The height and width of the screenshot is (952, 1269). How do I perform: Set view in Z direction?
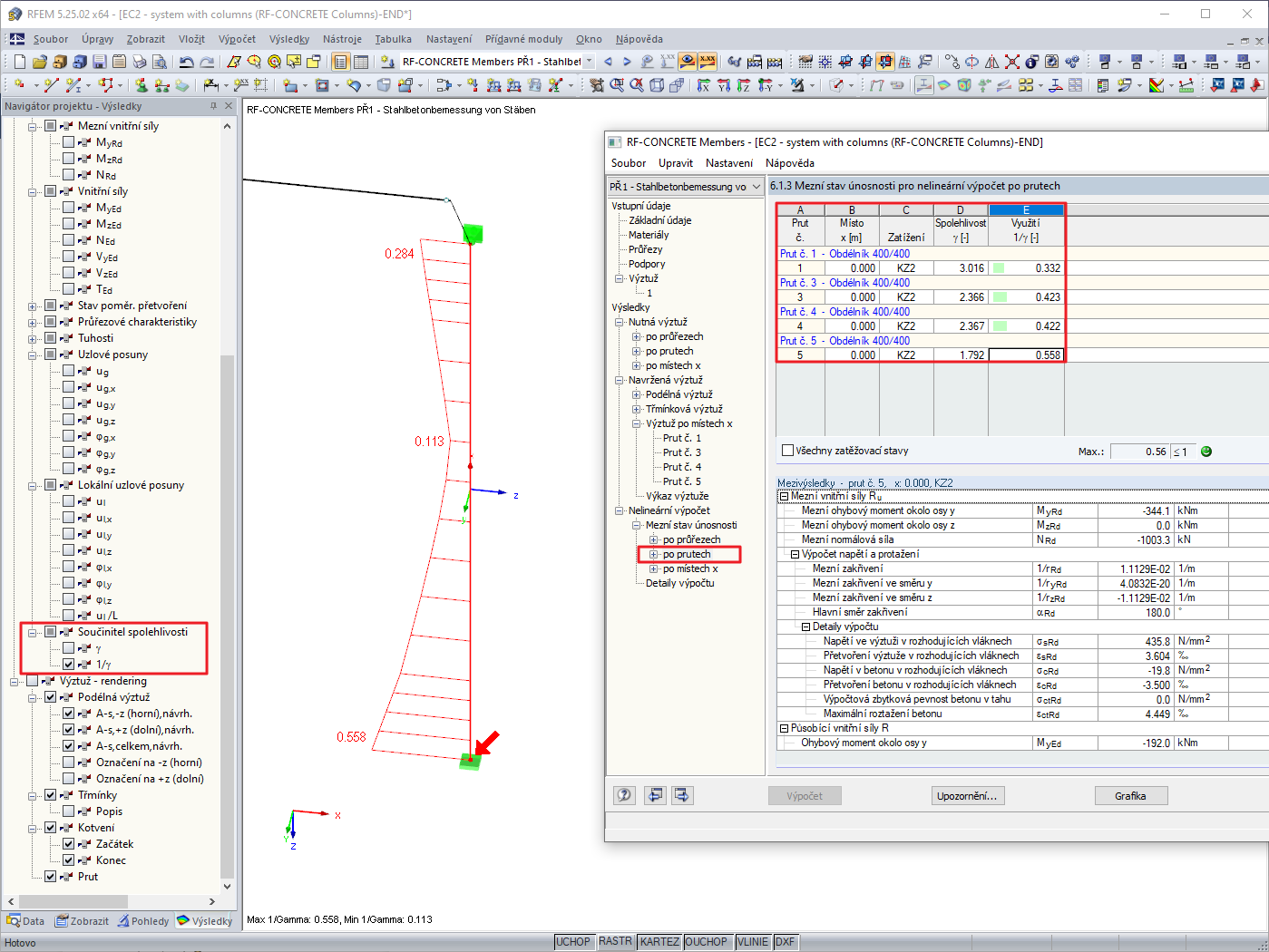point(744,85)
